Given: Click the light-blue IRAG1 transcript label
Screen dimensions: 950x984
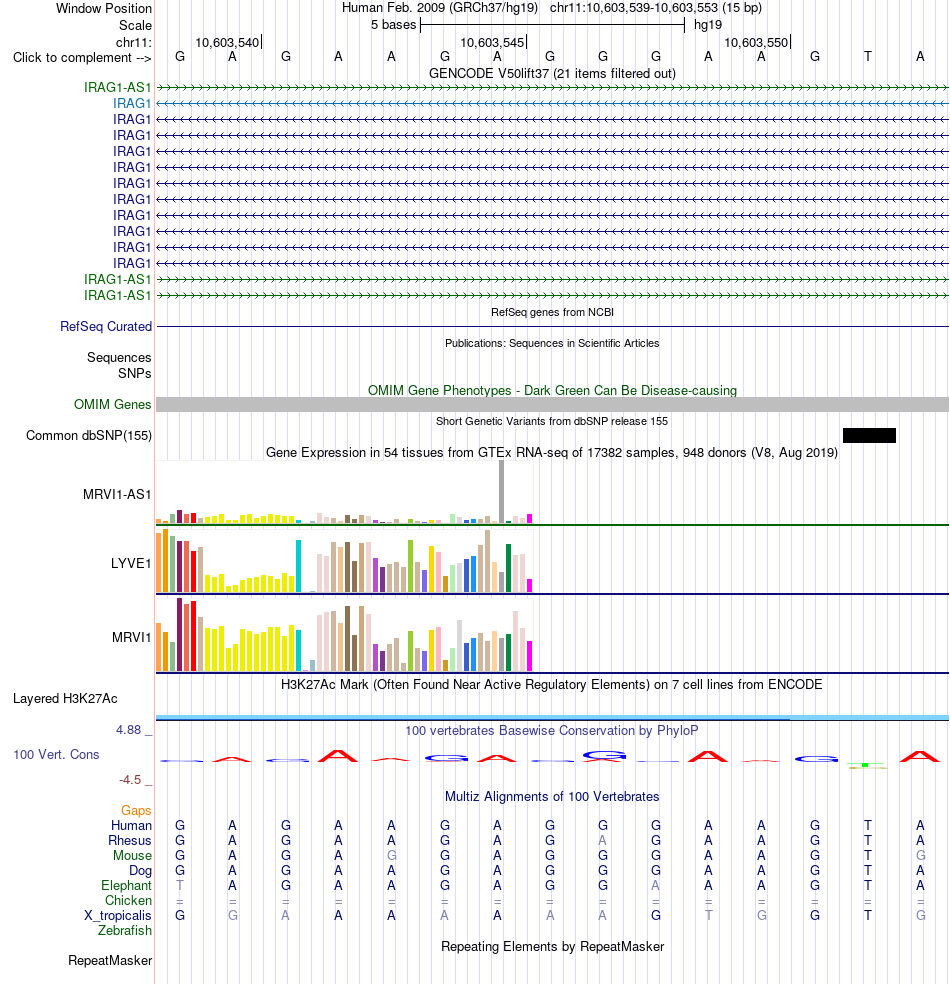Looking at the screenshot, I should coord(132,103).
